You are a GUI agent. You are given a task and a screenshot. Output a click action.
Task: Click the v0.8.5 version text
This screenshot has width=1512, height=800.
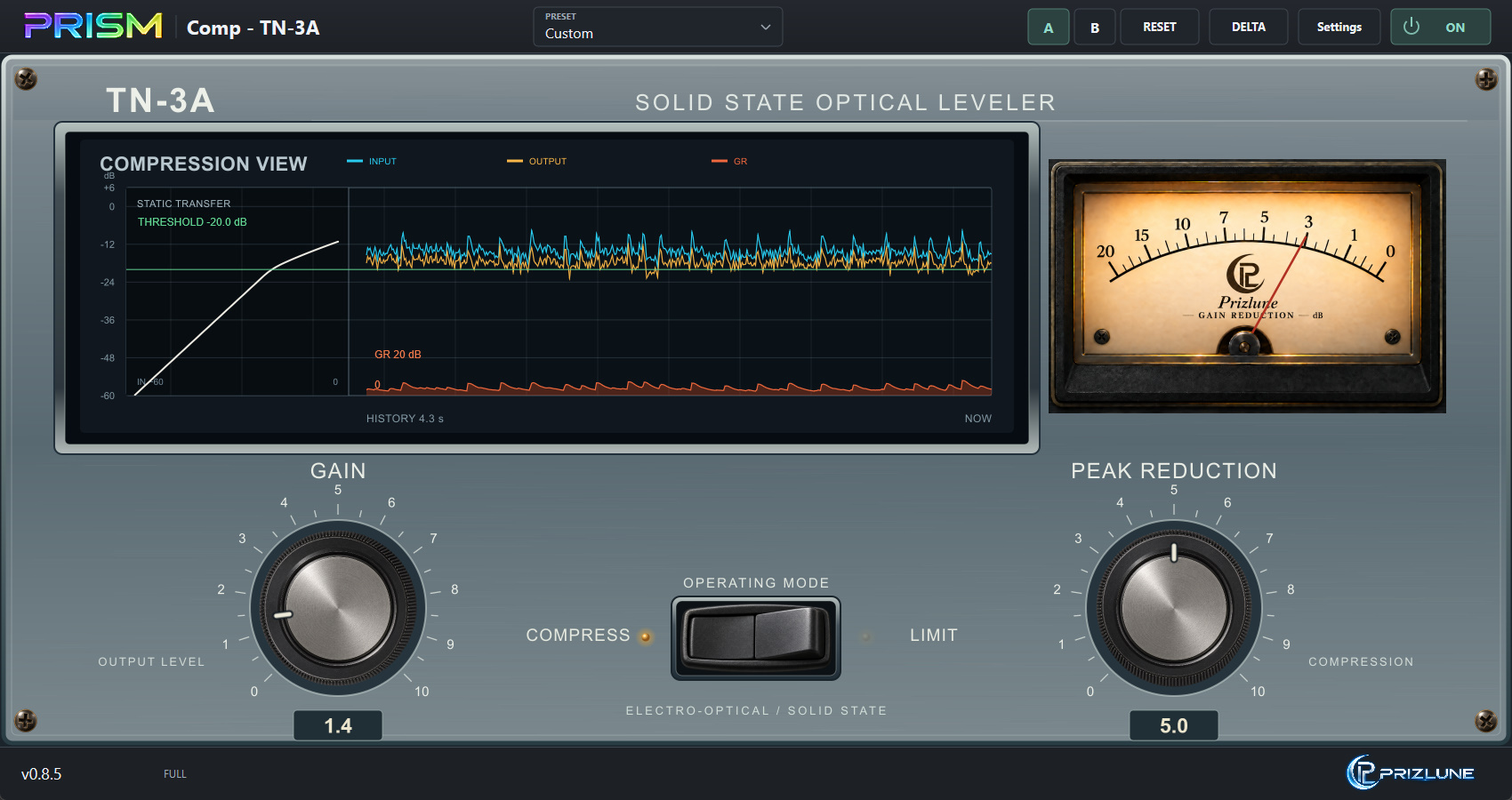[42, 774]
